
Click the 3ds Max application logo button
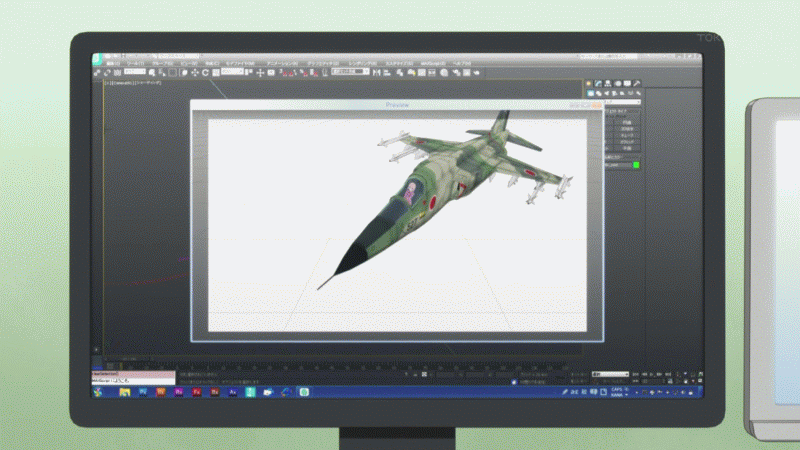(x=97, y=59)
